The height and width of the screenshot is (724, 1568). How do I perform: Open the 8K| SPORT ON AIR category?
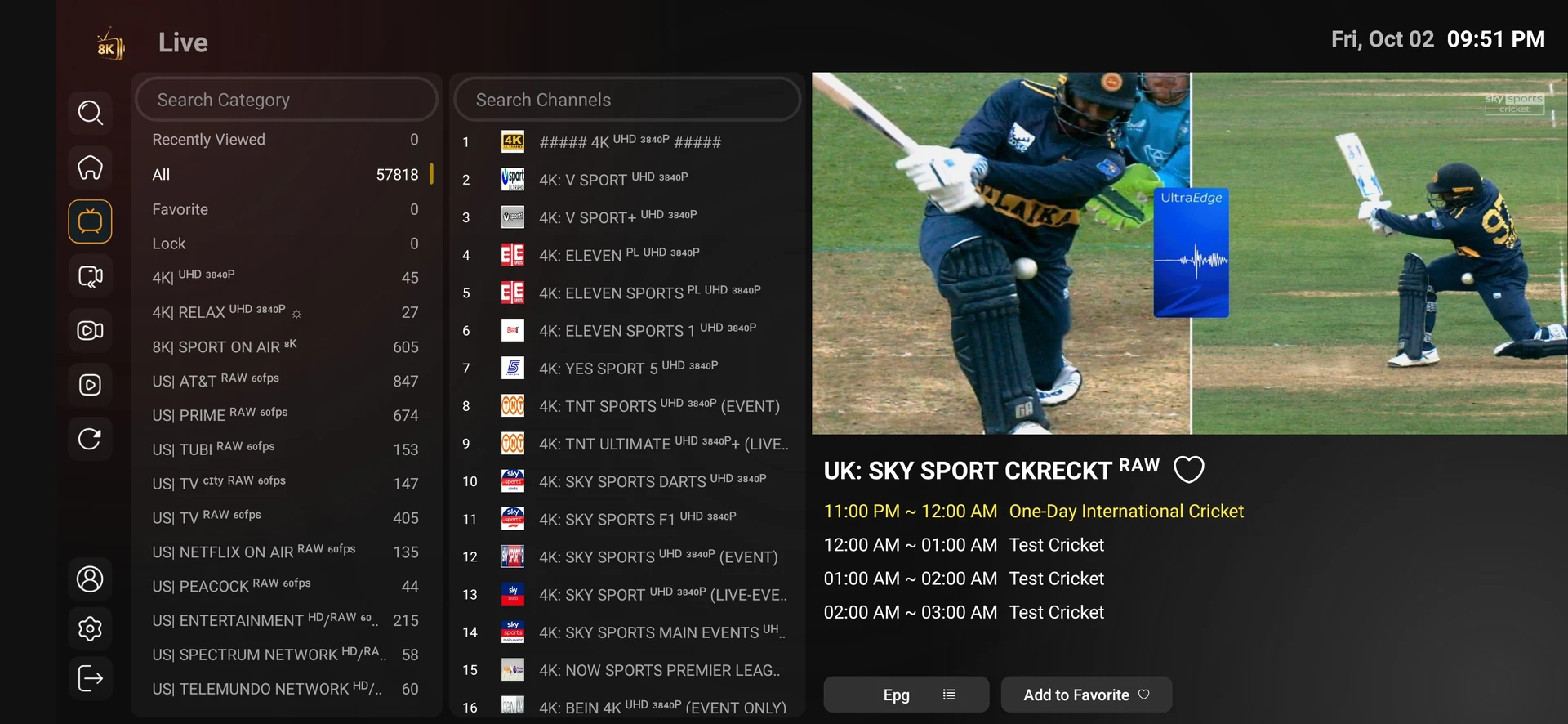tap(285, 347)
